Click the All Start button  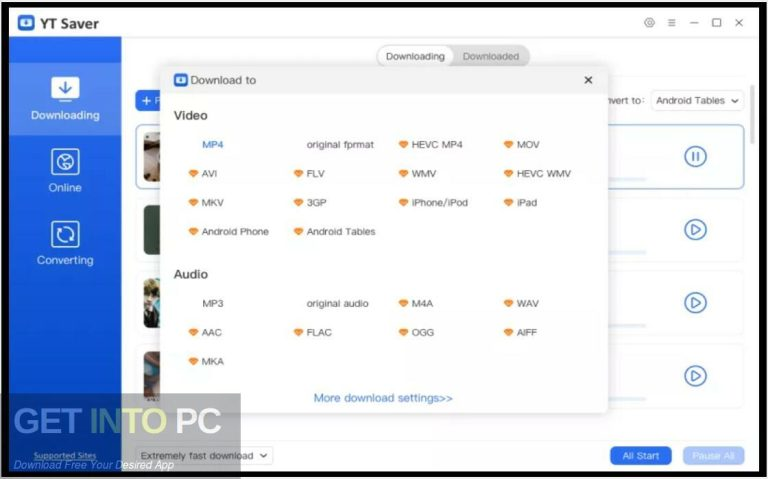click(641, 456)
